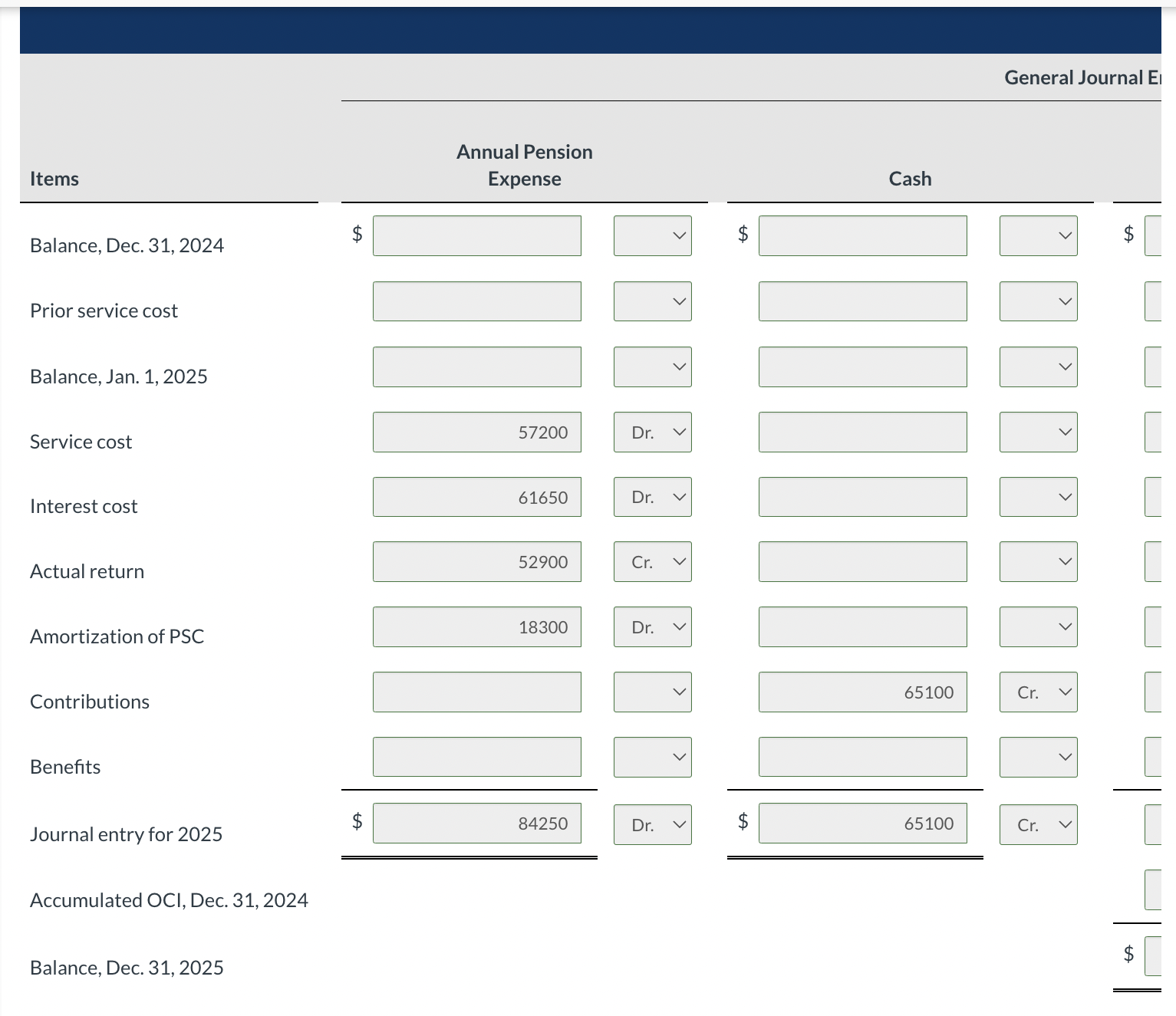Image resolution: width=1176 pixels, height=1016 pixels.
Task: Click the 'Journal entry for 2025' row label
Action: (126, 834)
